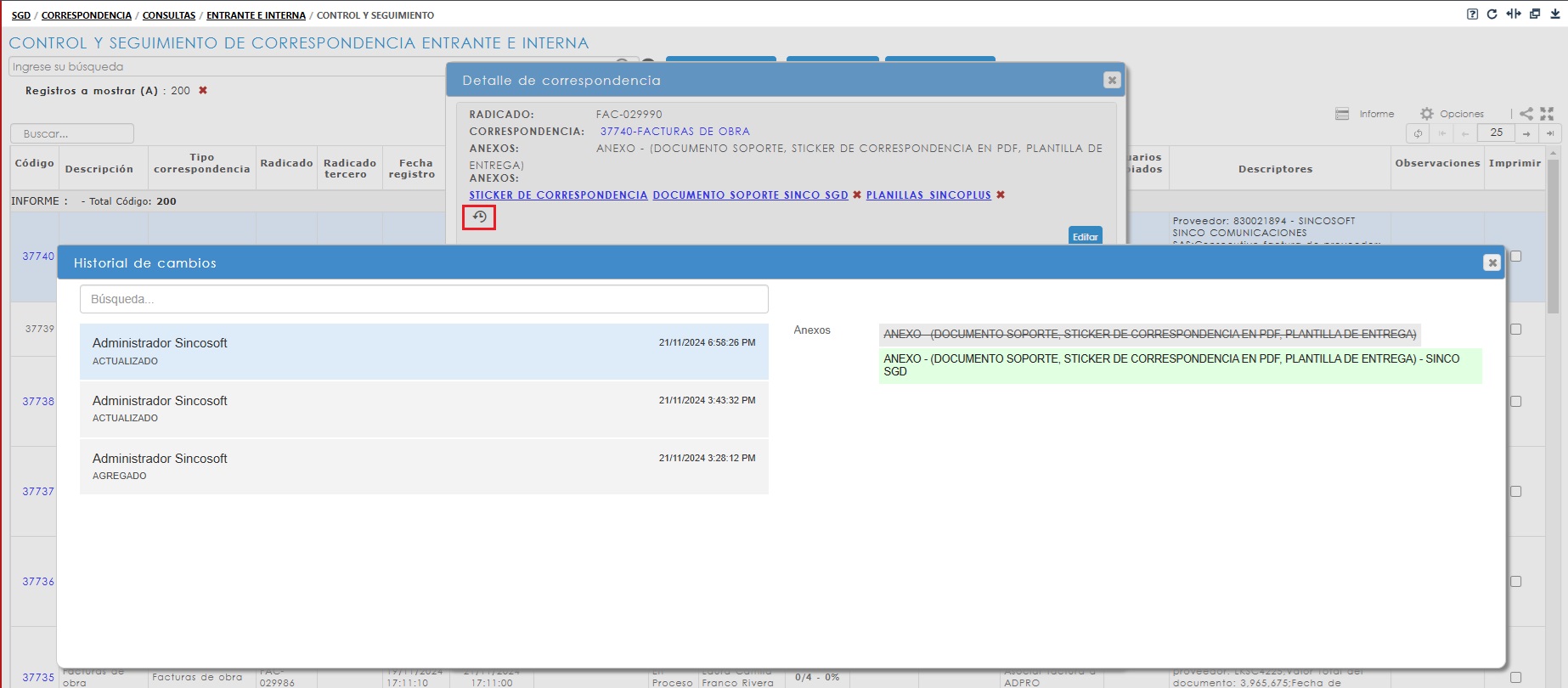Image resolution: width=1568 pixels, height=688 pixels.
Task: Open the 37740-FACTURAS DE OBRA link
Action: pos(674,132)
